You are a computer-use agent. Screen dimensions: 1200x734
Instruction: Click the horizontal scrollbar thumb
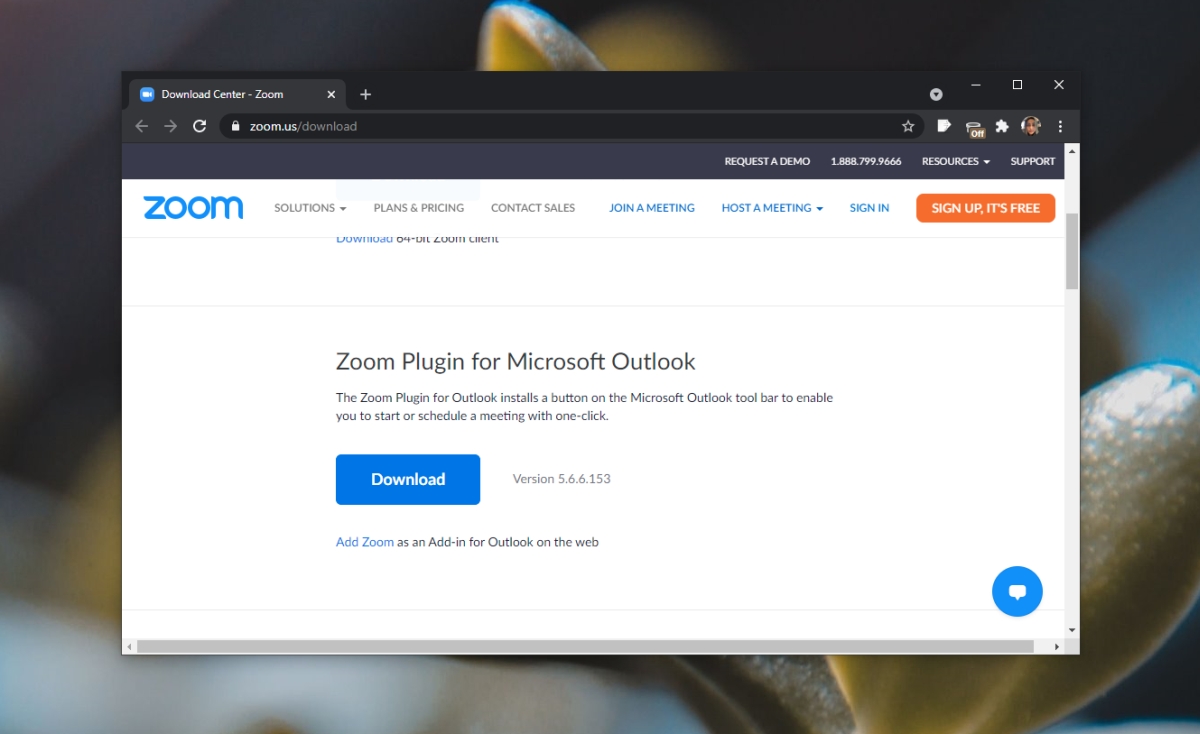tap(585, 647)
